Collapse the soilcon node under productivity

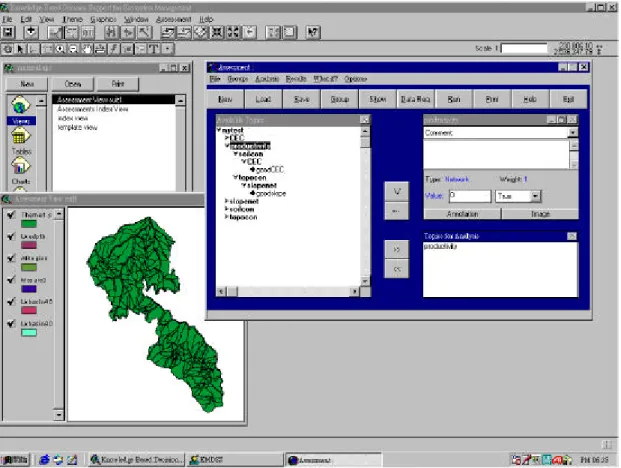click(x=235, y=154)
